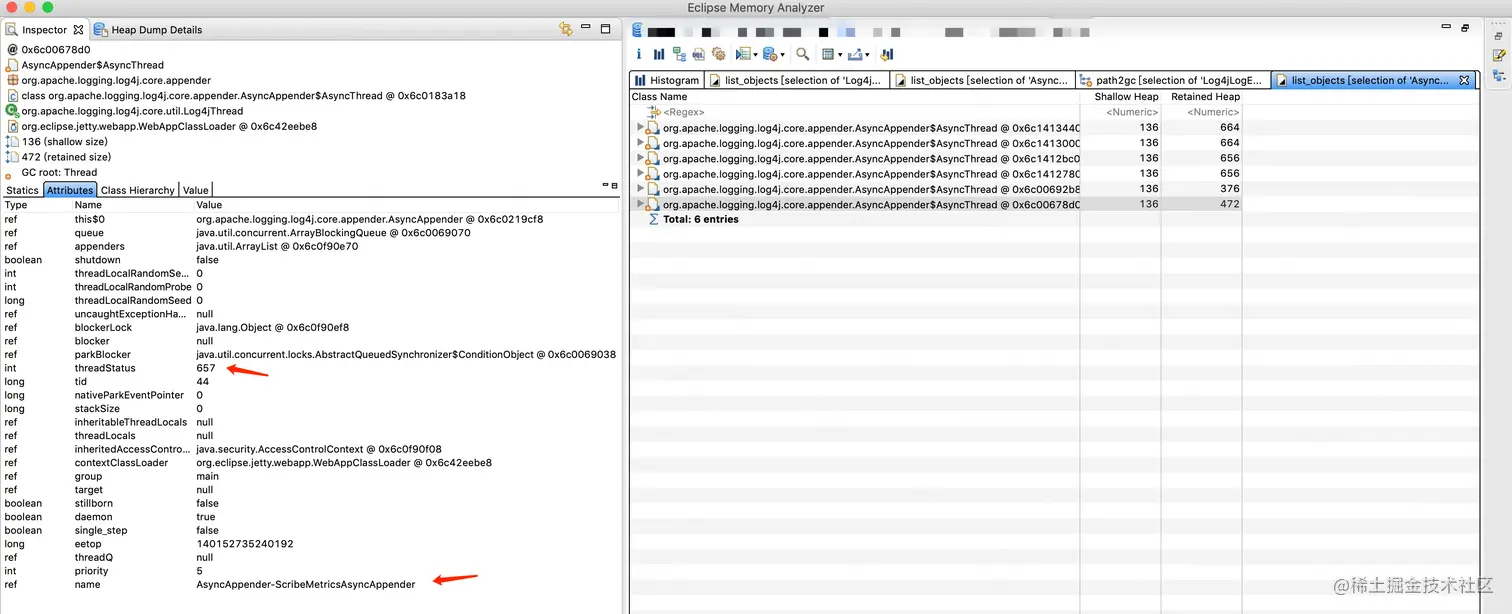Click the 'GC root: Thread' line in Inspector
Screen dimensions: 1512x614
pos(59,173)
